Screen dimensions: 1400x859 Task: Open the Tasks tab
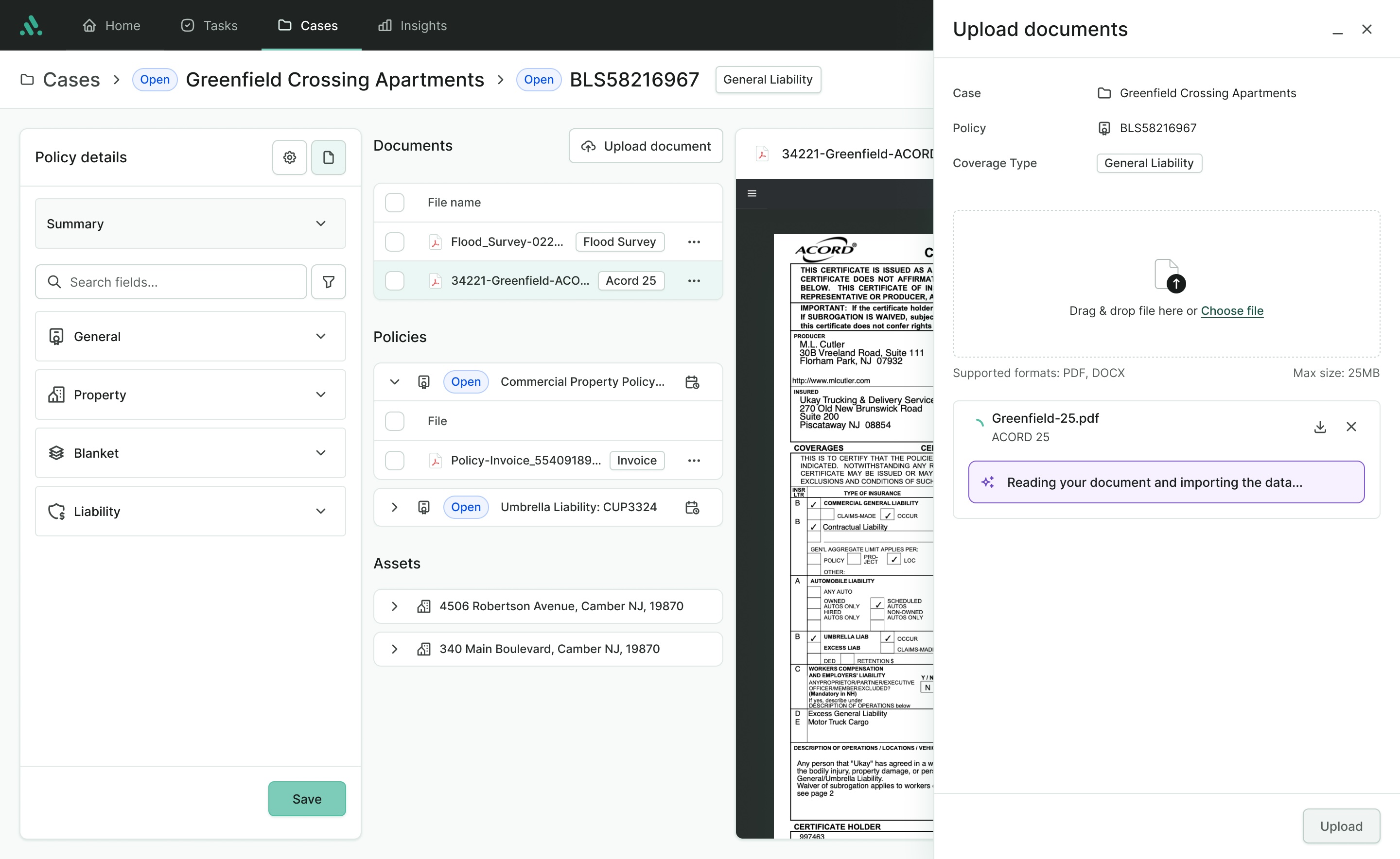209,26
